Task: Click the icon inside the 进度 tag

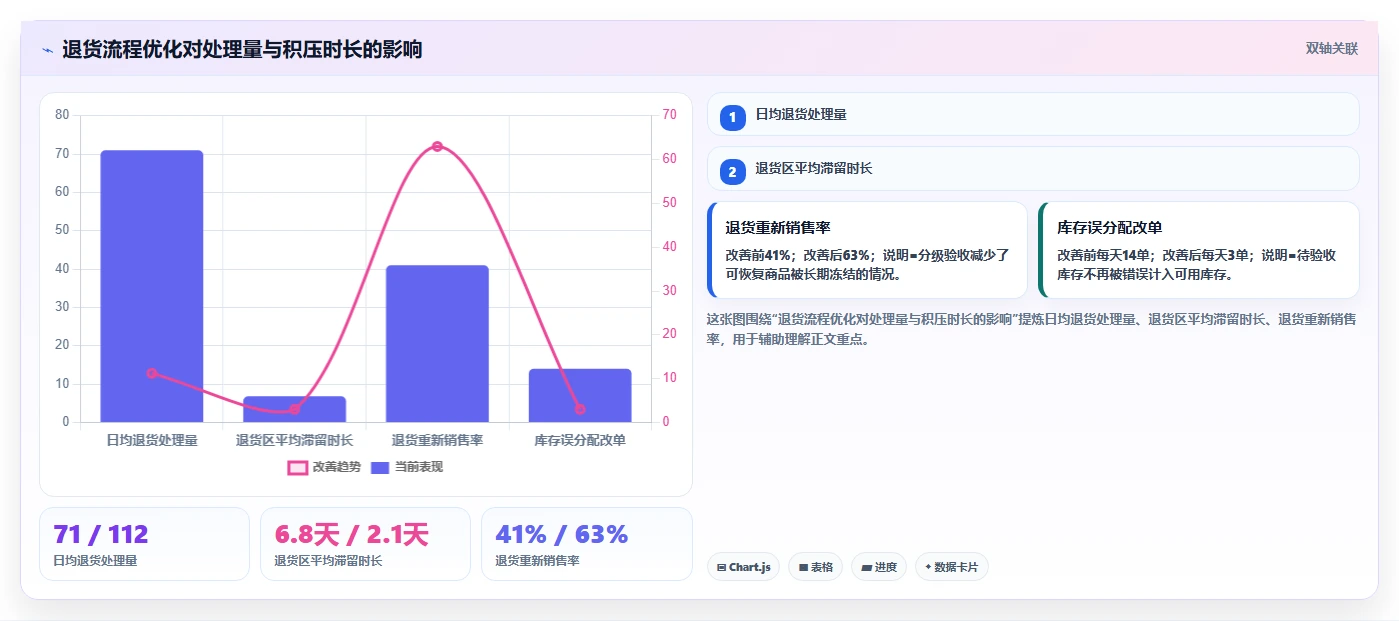Action: coord(866,568)
